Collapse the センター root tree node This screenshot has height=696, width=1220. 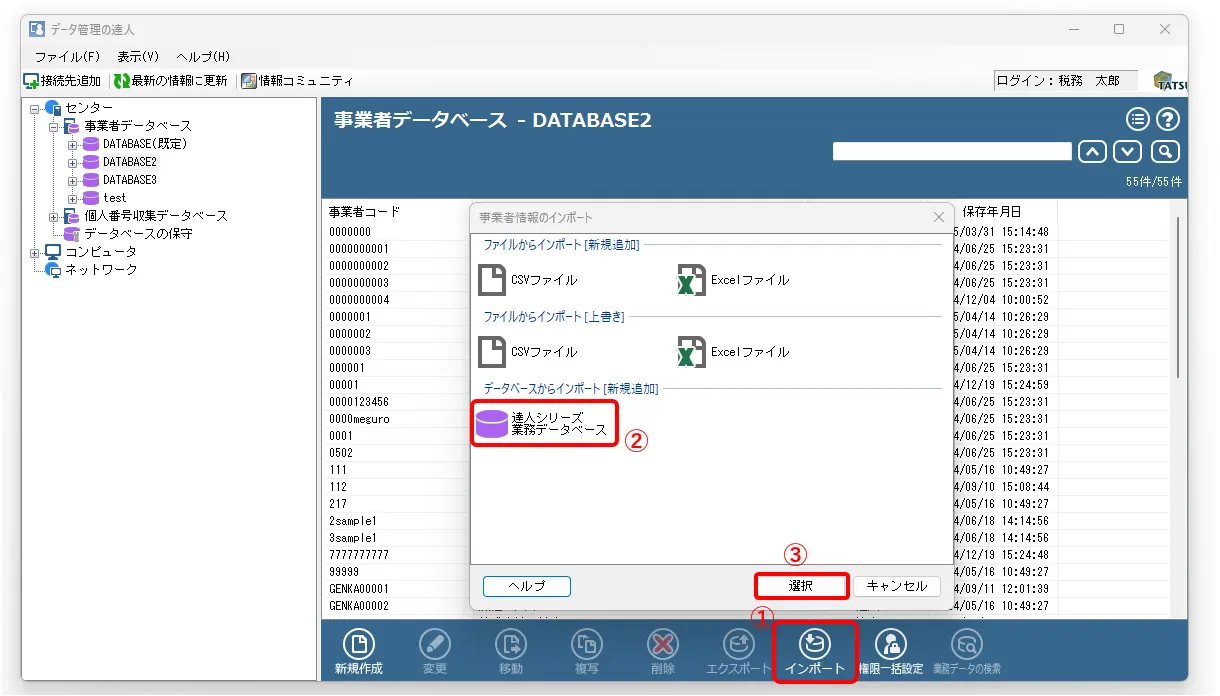[34, 108]
